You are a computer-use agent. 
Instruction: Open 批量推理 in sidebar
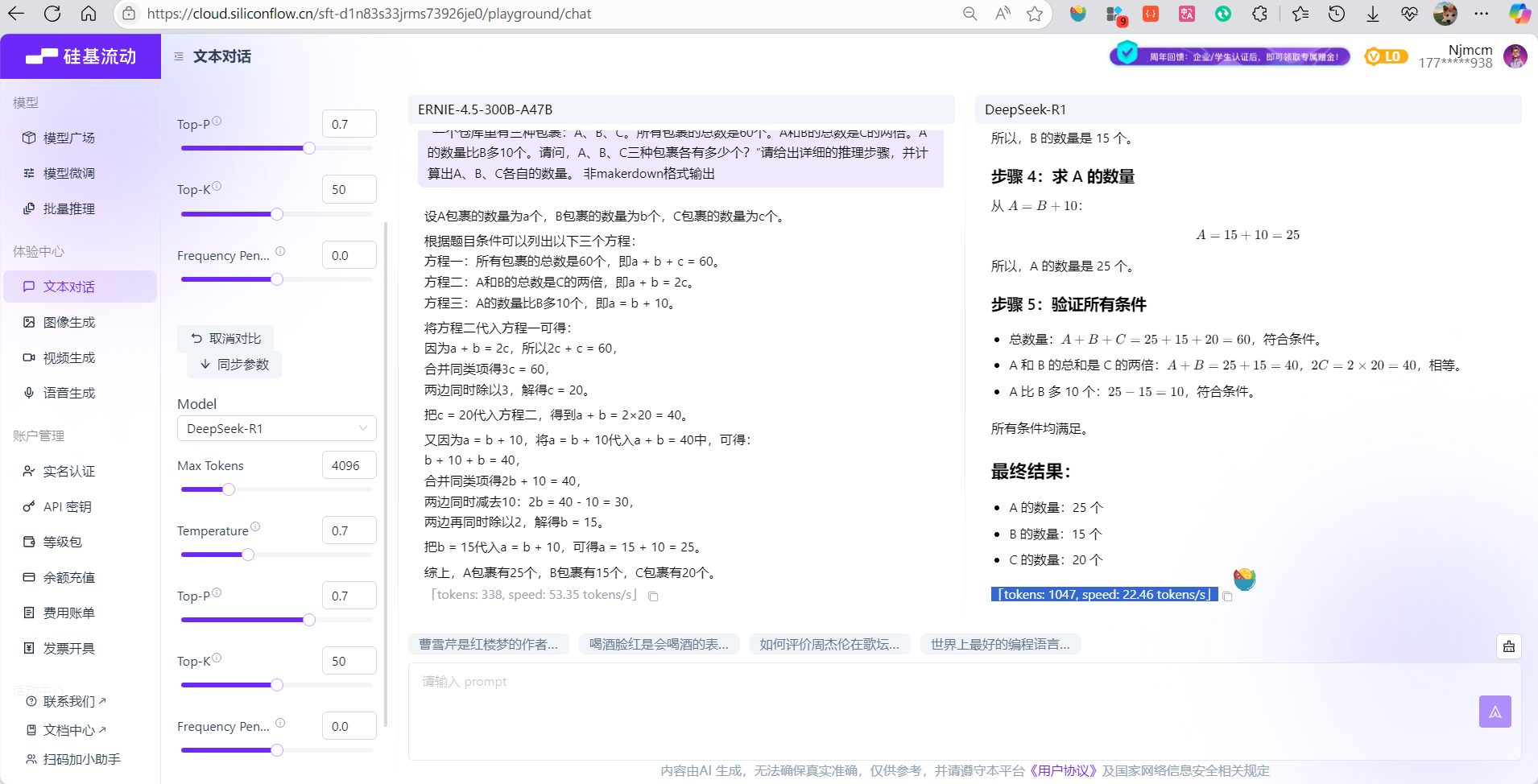click(81, 208)
